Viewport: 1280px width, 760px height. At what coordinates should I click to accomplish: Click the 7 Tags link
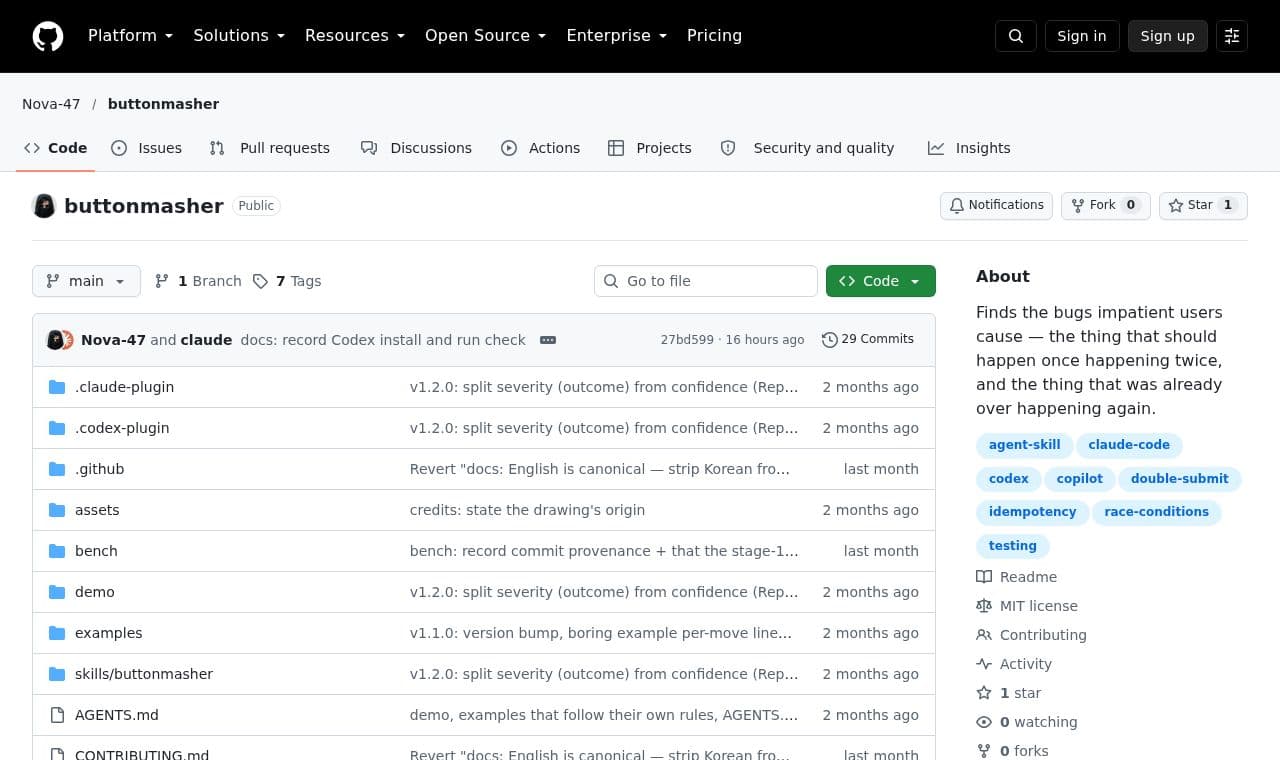(x=287, y=281)
